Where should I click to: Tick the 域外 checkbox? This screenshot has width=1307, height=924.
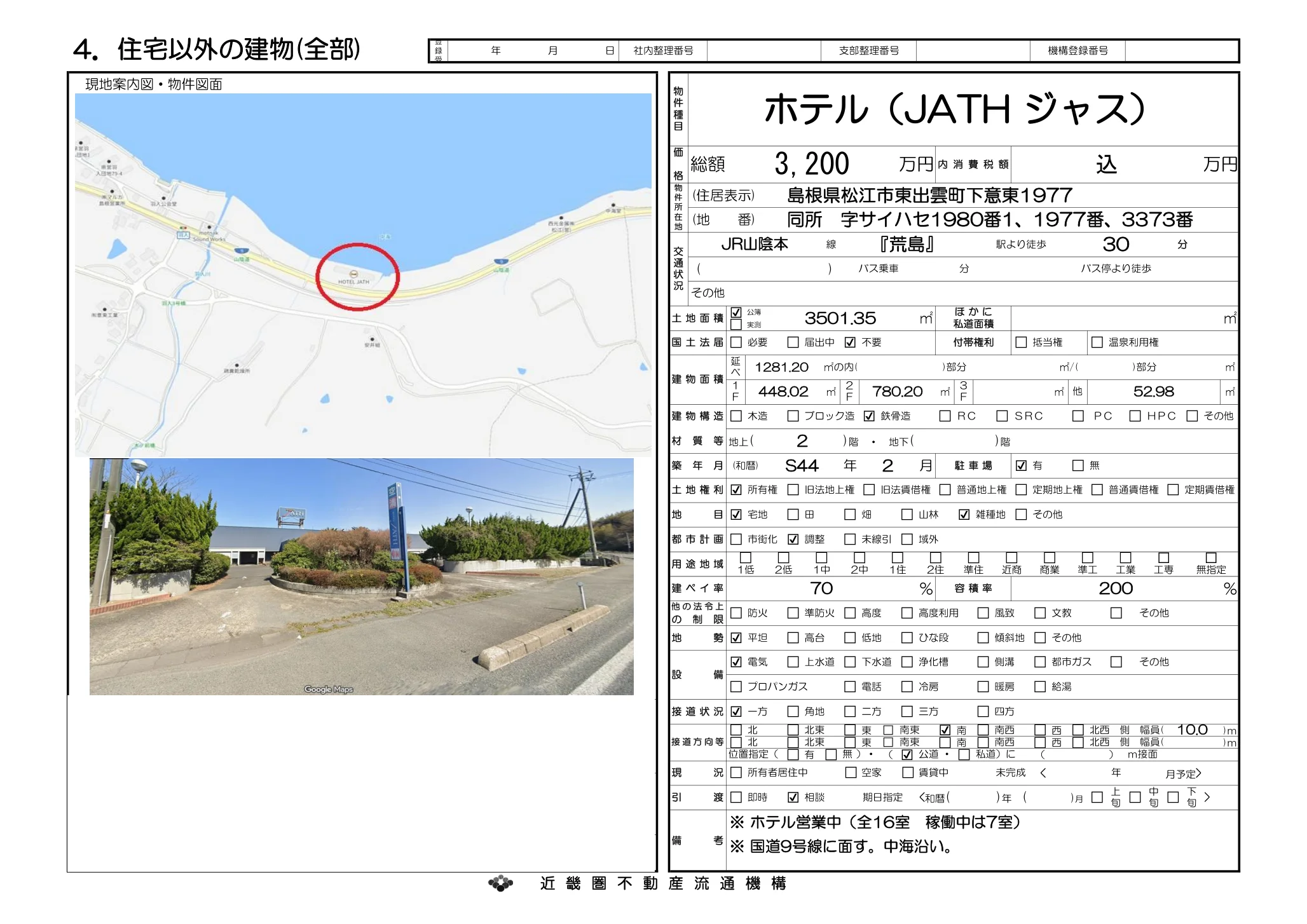coord(907,540)
